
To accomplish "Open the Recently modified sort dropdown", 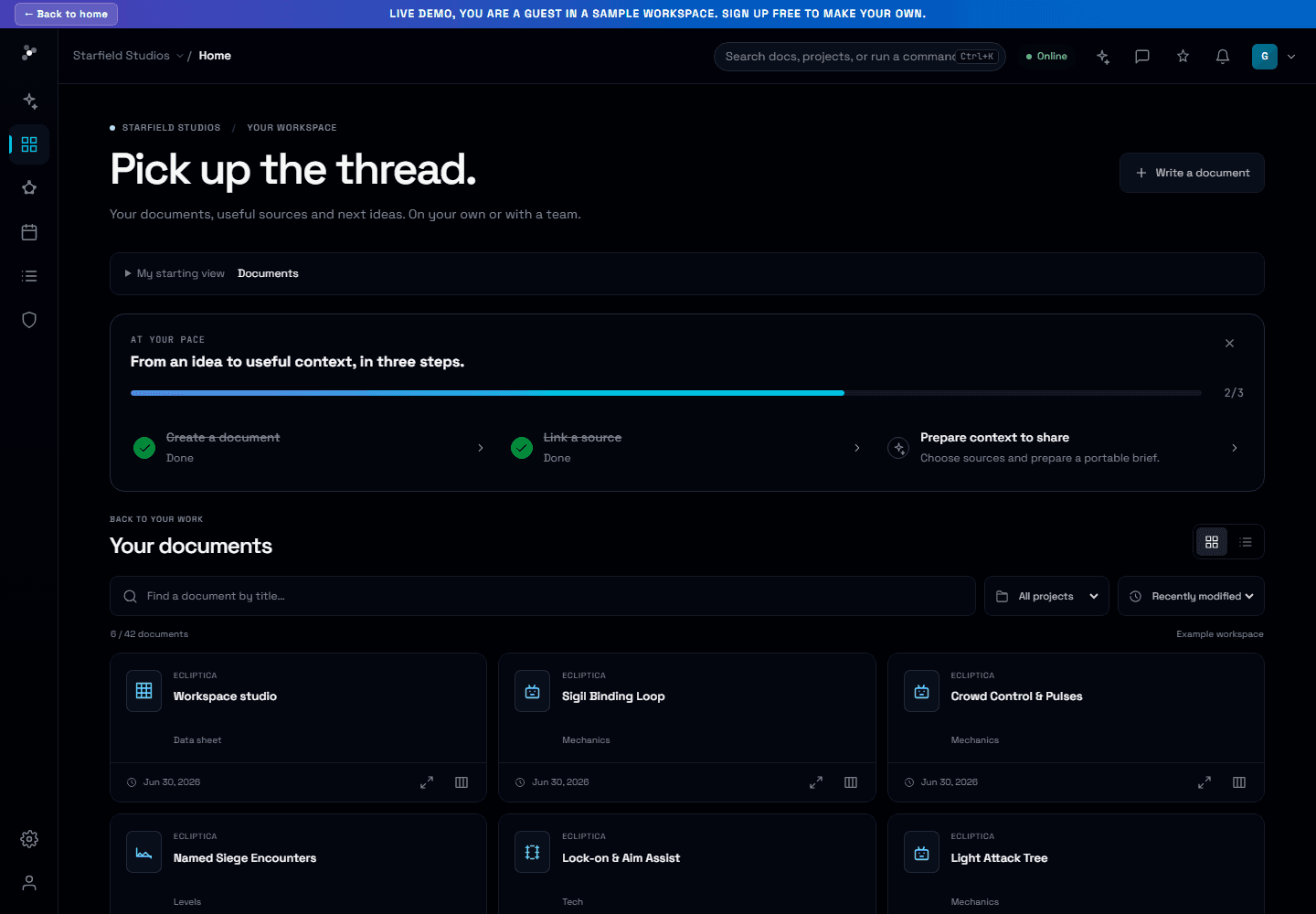I will tap(1191, 596).
